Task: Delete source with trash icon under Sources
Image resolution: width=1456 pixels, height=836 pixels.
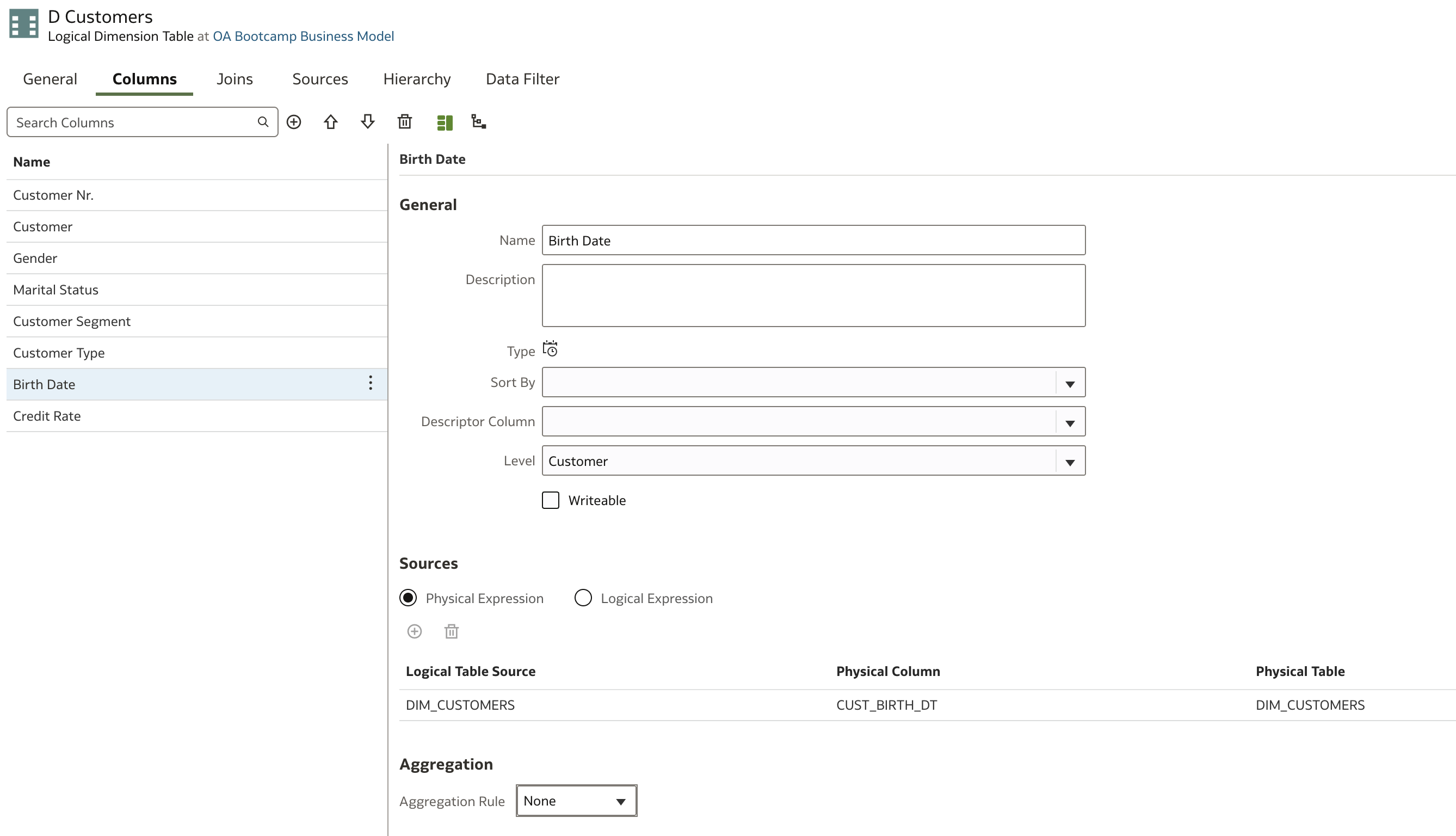Action: pyautogui.click(x=452, y=631)
